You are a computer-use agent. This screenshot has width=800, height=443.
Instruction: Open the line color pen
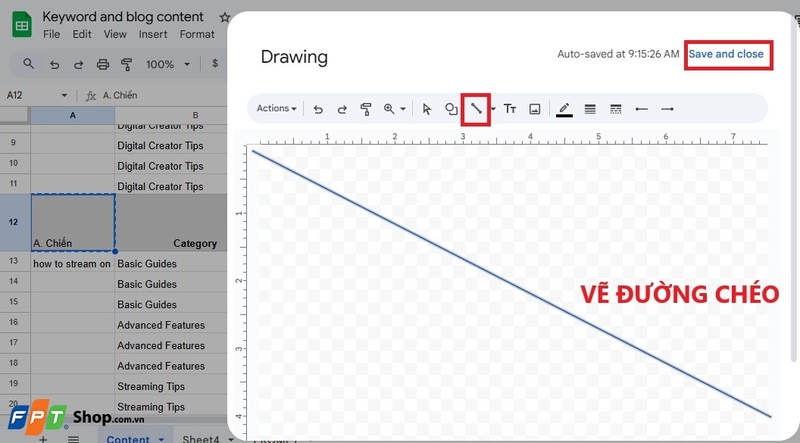point(564,109)
